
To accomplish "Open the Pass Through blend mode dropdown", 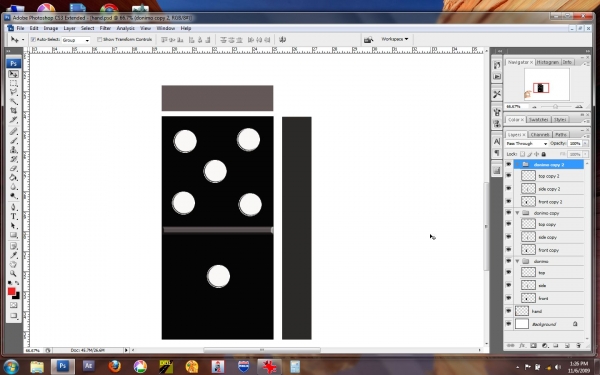I will pyautogui.click(x=527, y=143).
